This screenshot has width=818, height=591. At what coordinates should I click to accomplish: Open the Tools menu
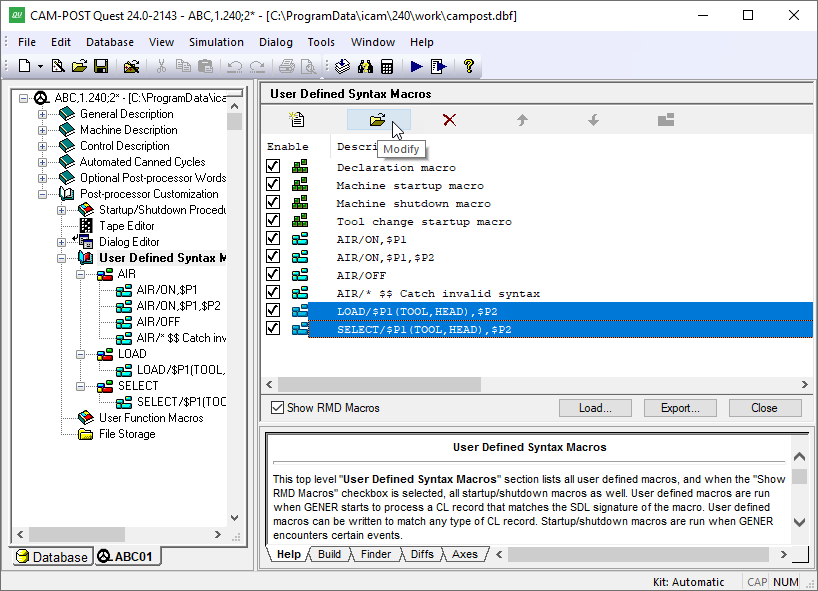pos(321,42)
